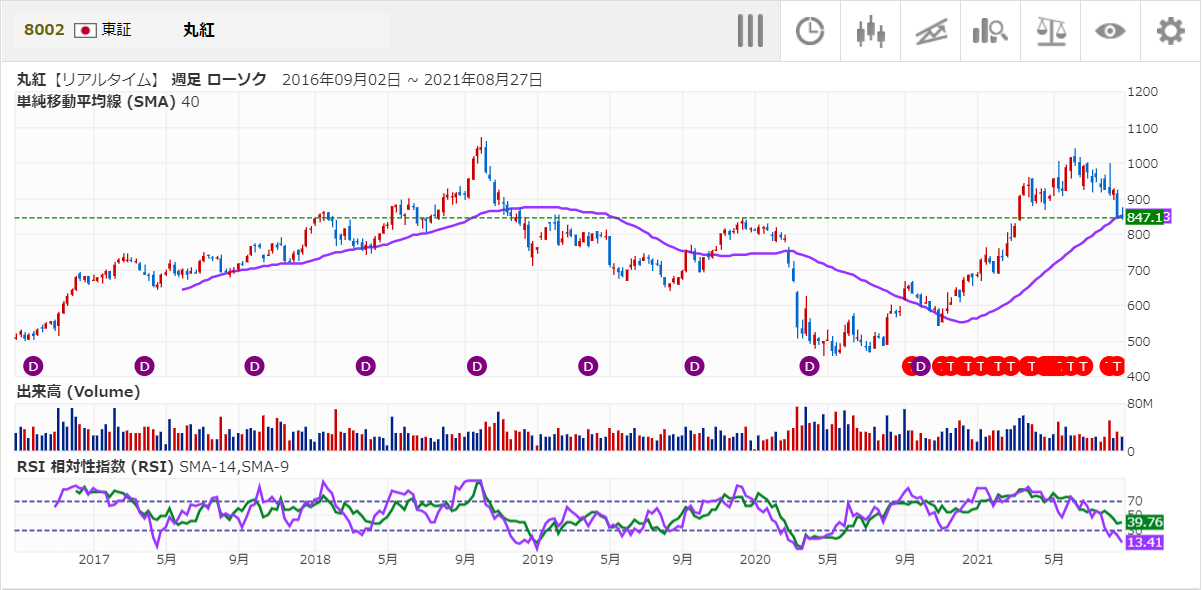Open the indicator search bar-chart icon
The height and width of the screenshot is (590, 1203).
click(x=990, y=31)
